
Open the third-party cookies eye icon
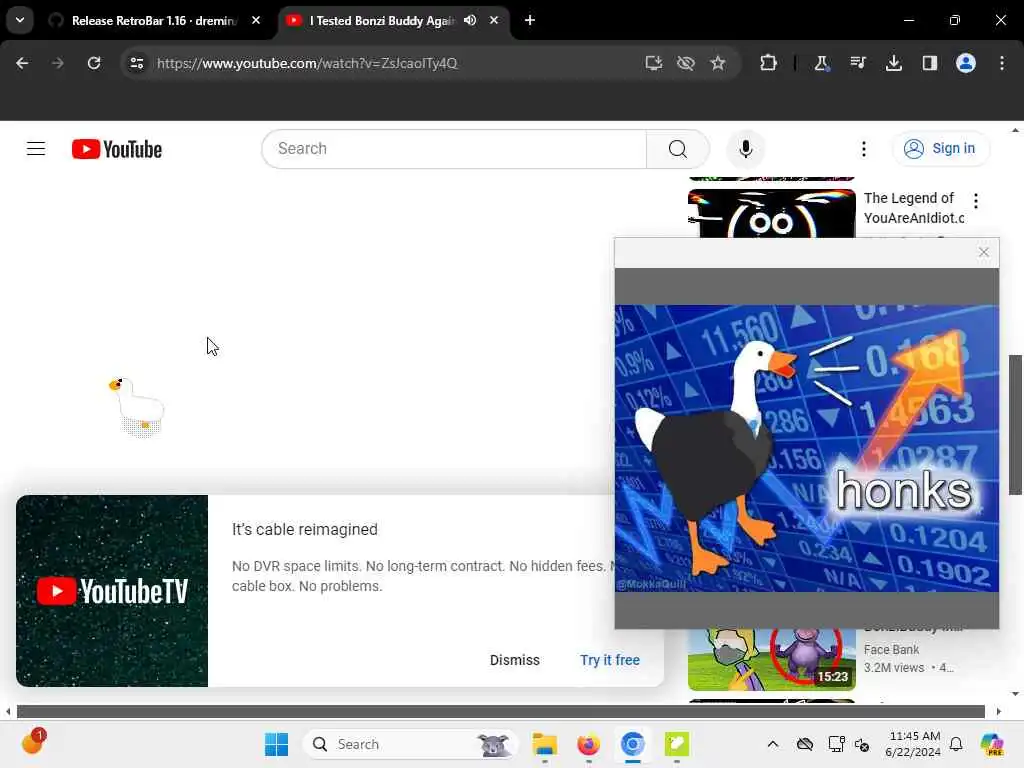686,63
